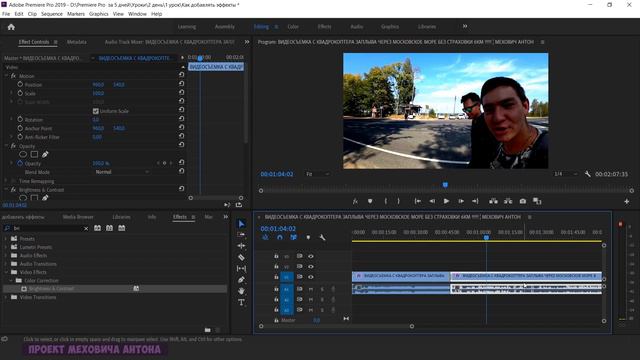Toggle animation stopwatch for Rotation
This screenshot has height=360, width=640.
pos(20,119)
